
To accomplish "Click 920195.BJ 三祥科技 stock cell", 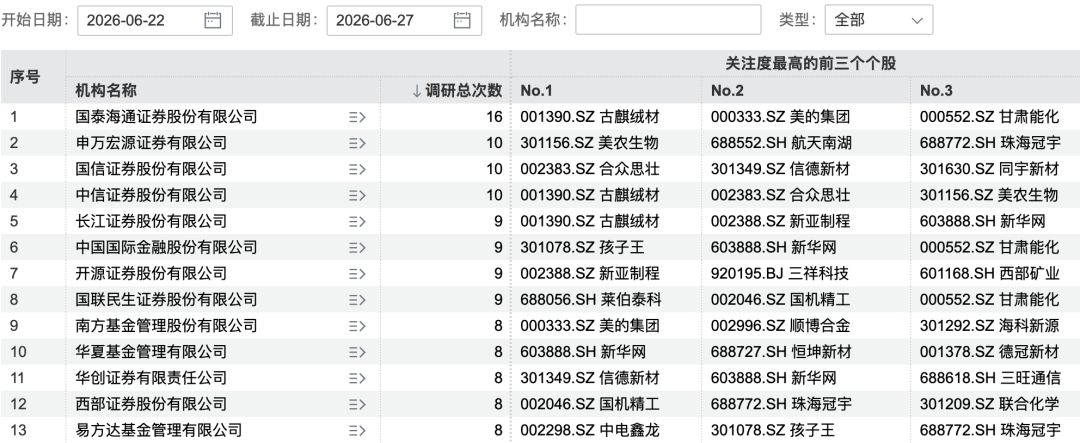I will (x=780, y=274).
